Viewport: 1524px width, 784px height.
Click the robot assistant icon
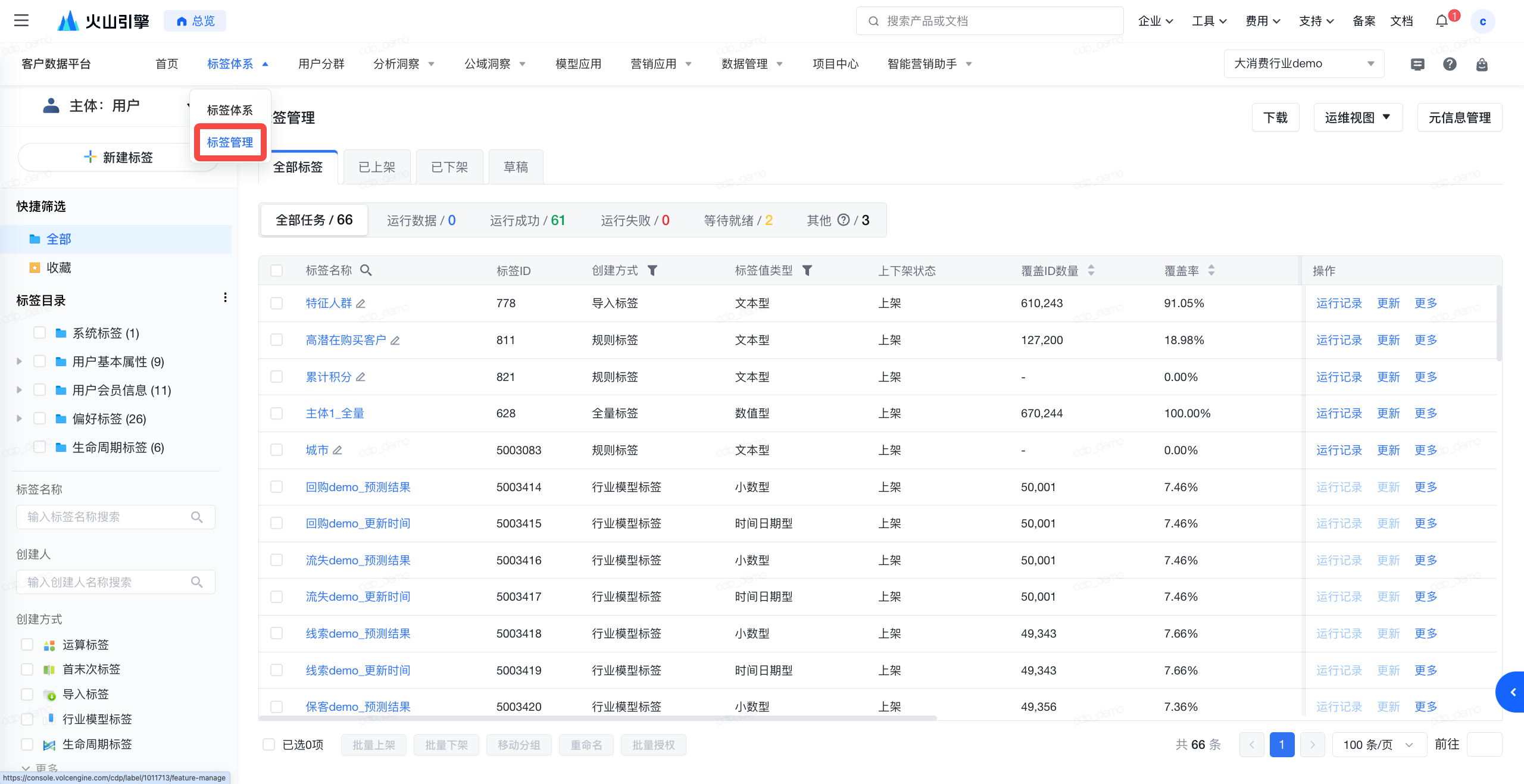point(1482,64)
